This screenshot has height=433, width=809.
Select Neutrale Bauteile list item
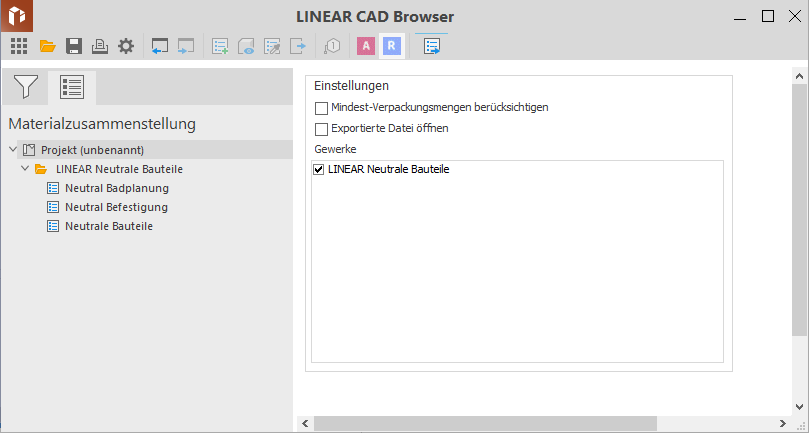point(109,226)
